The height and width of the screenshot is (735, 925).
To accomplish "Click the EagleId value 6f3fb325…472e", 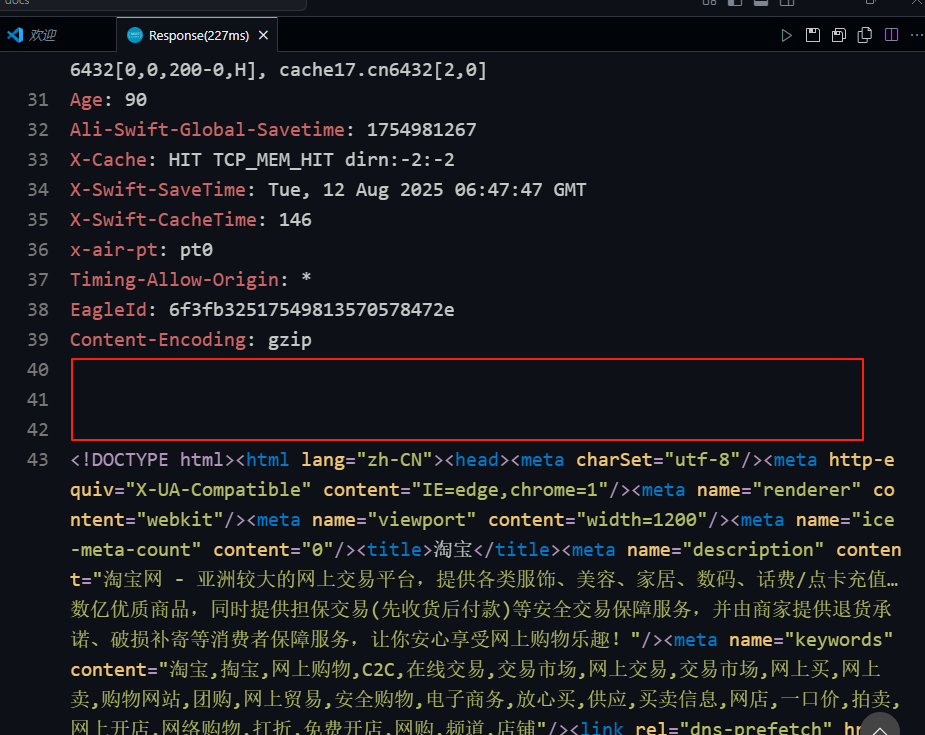I will (311, 310).
